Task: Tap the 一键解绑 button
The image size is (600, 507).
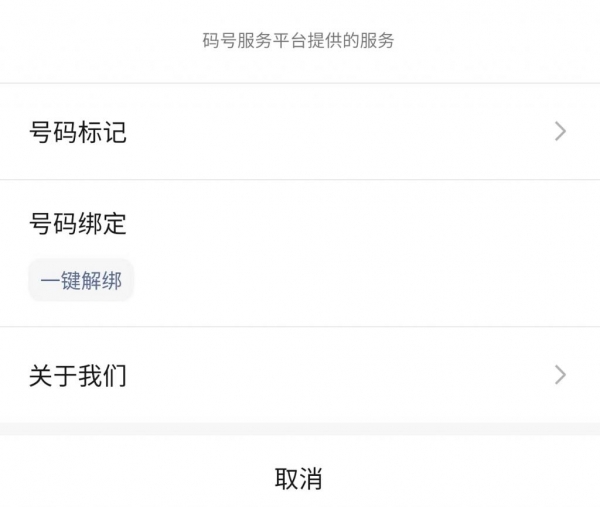Action: (x=81, y=281)
